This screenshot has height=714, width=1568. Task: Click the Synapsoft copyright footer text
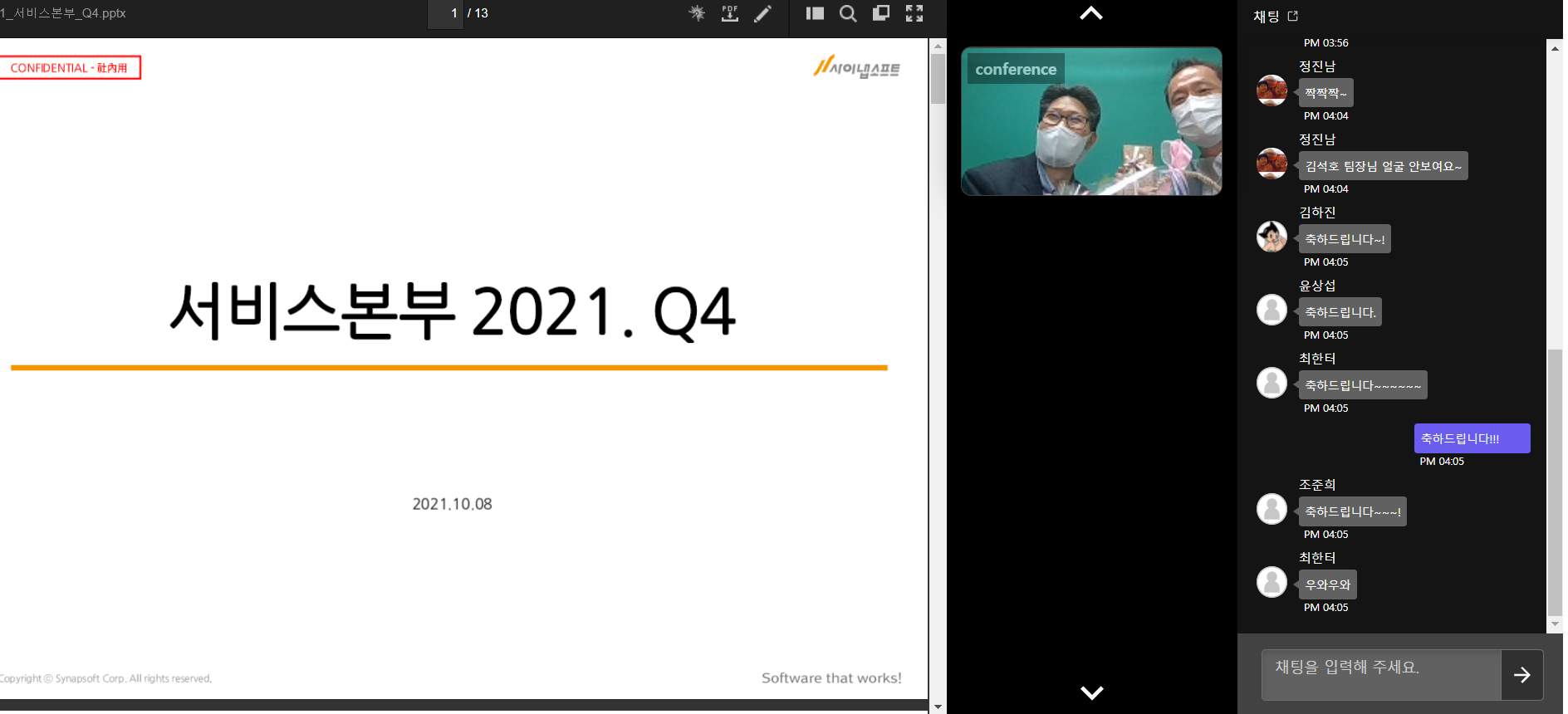(x=105, y=678)
